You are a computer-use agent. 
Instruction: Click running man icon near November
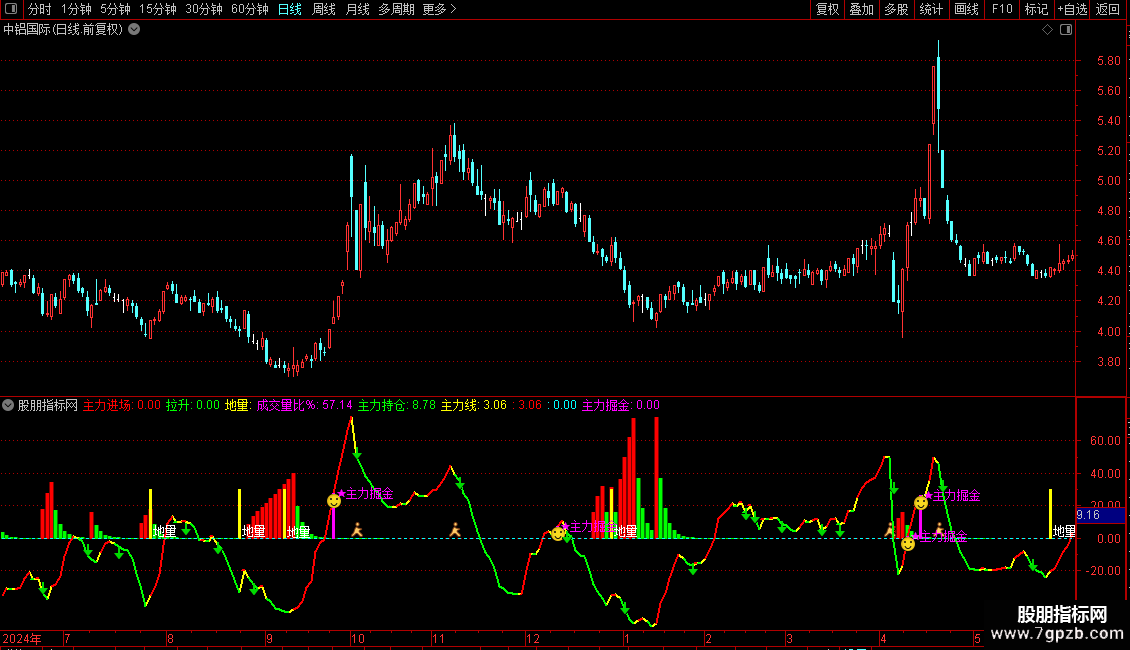(455, 529)
